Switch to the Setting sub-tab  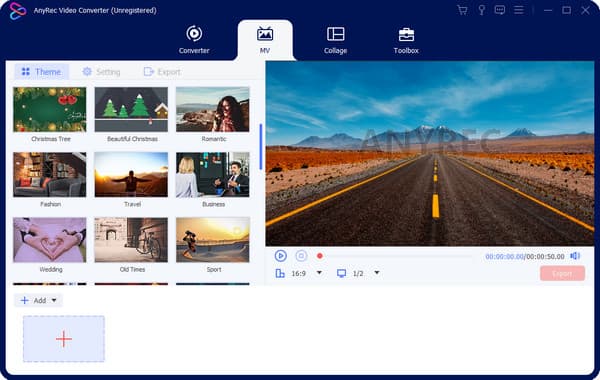102,72
